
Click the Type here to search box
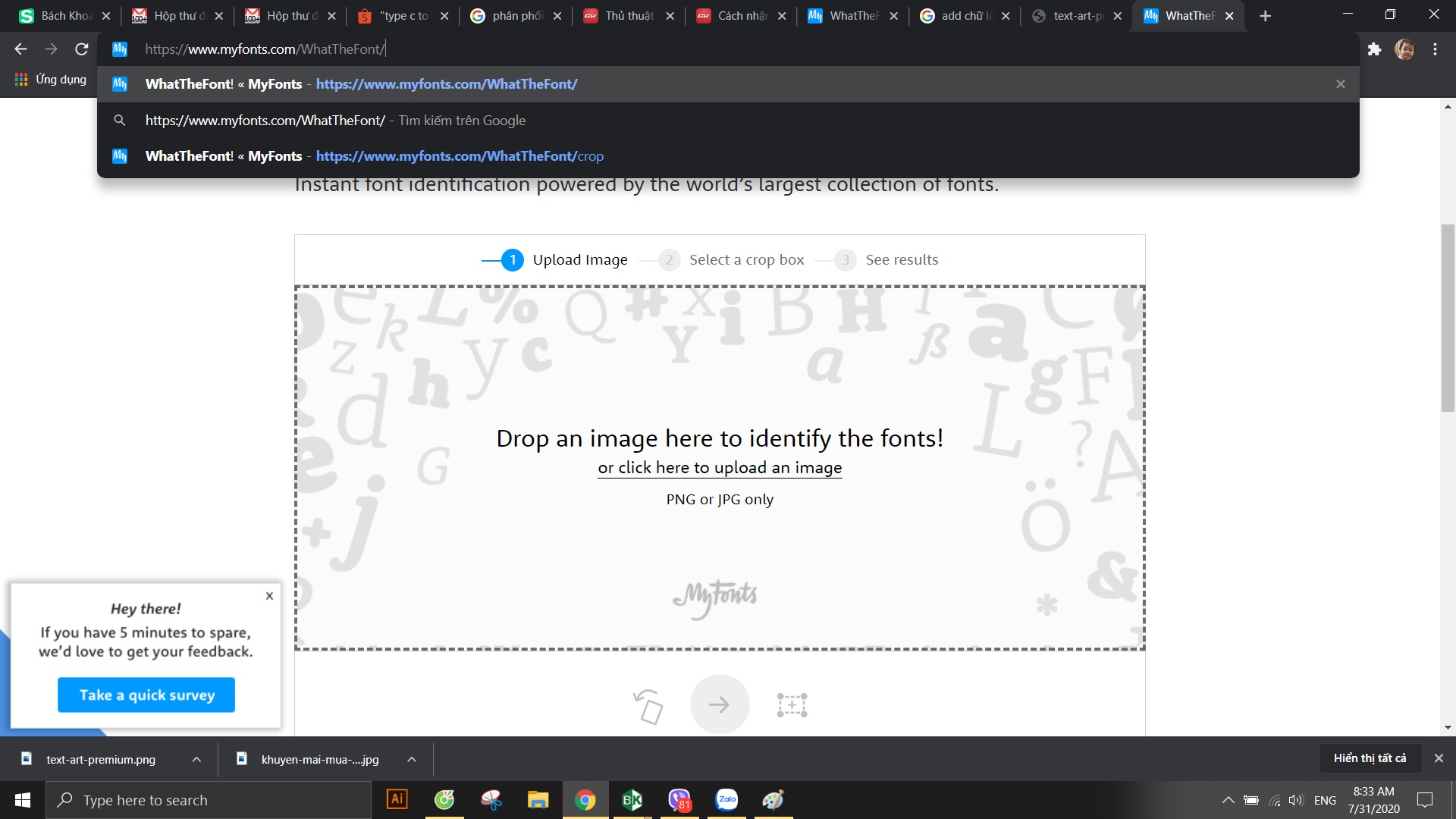tap(209, 800)
